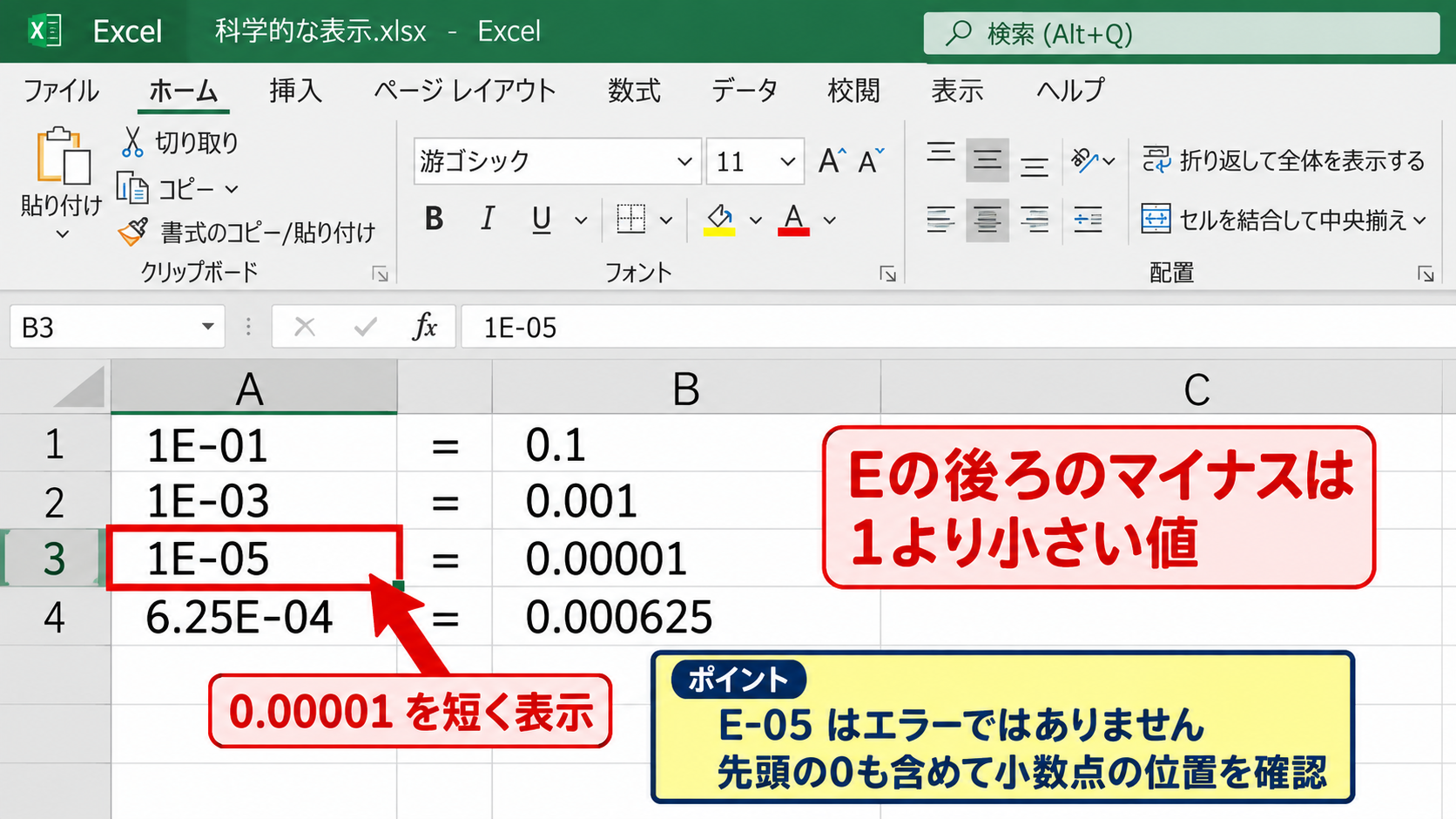Viewport: 1456px width, 819px height.
Task: Open the orientation dropdown arrow
Action: pos(1109,161)
